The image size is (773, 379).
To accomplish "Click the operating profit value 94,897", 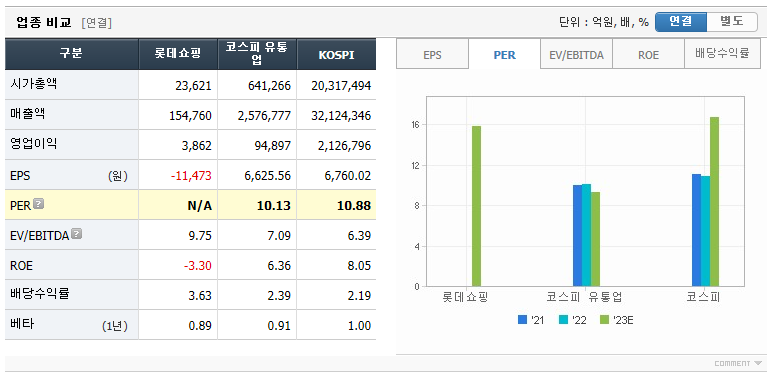I will pyautogui.click(x=273, y=146).
